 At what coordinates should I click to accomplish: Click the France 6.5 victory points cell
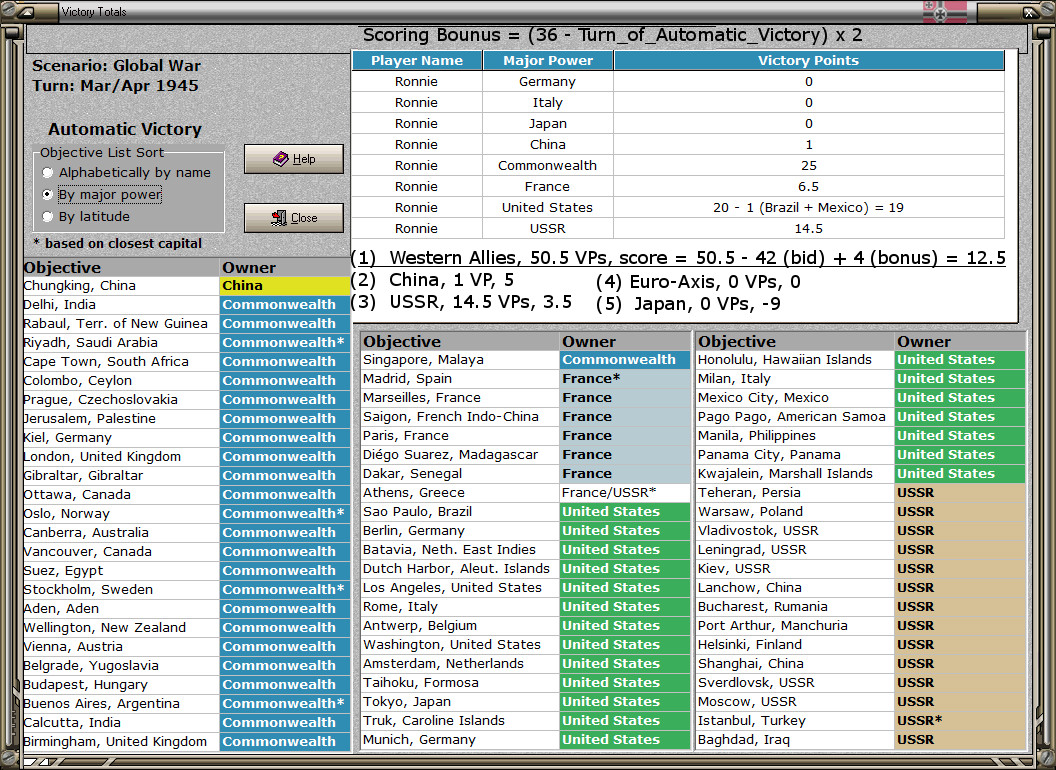click(x=808, y=187)
